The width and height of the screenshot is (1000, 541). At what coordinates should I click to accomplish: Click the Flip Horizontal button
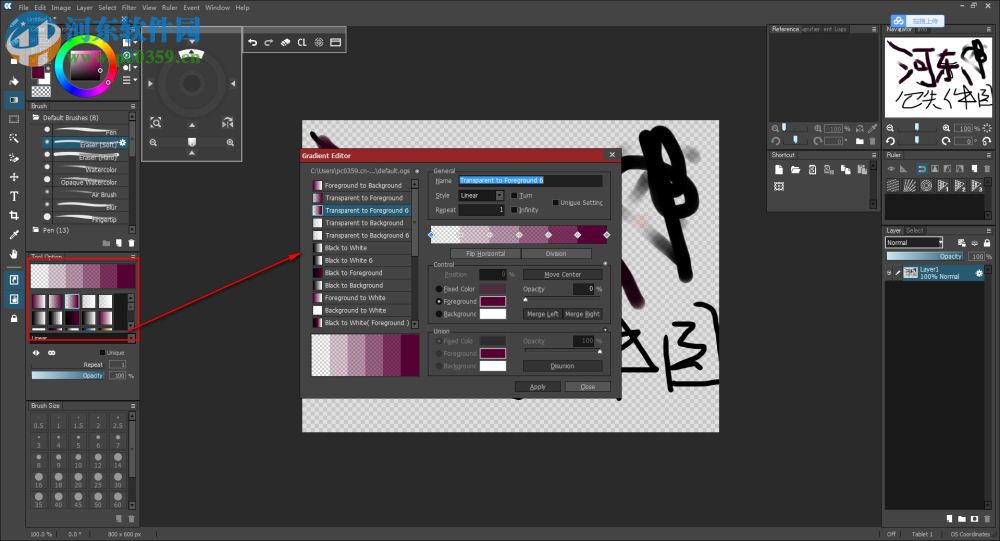(485, 253)
